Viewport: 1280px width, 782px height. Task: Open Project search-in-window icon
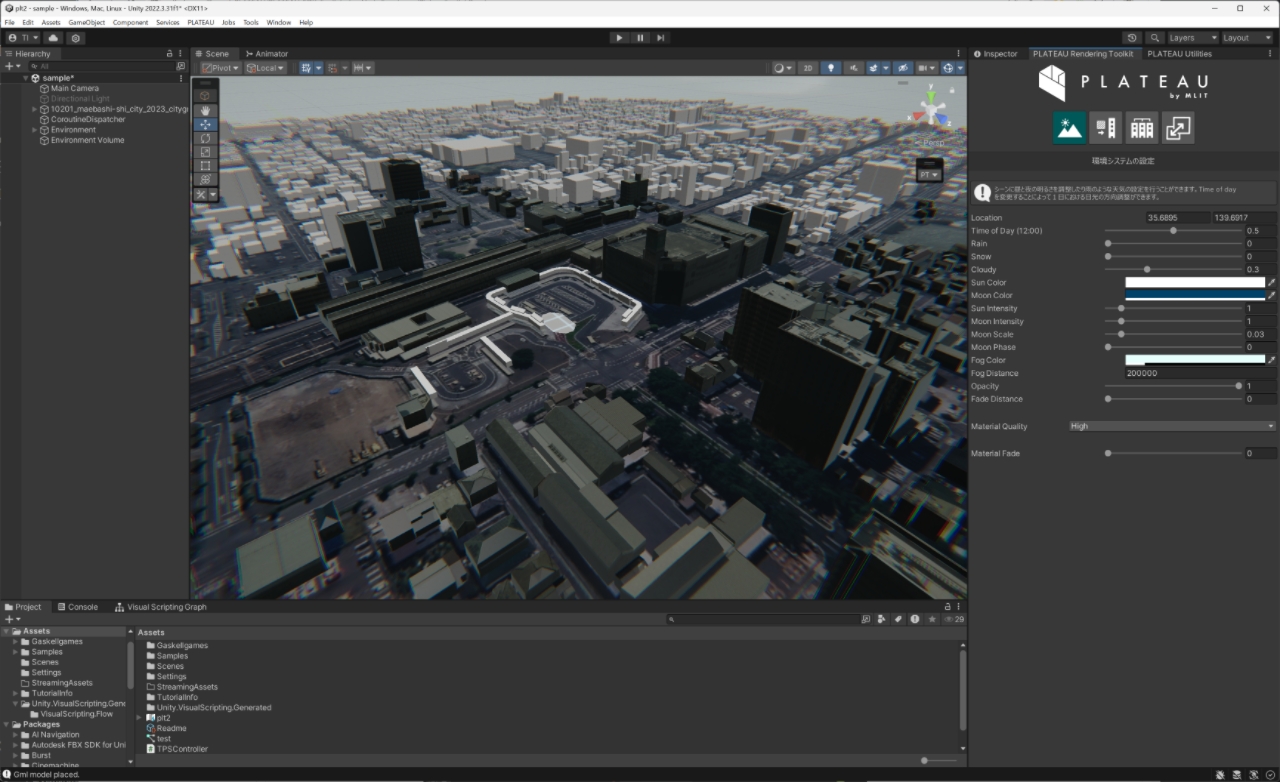pyautogui.click(x=866, y=619)
